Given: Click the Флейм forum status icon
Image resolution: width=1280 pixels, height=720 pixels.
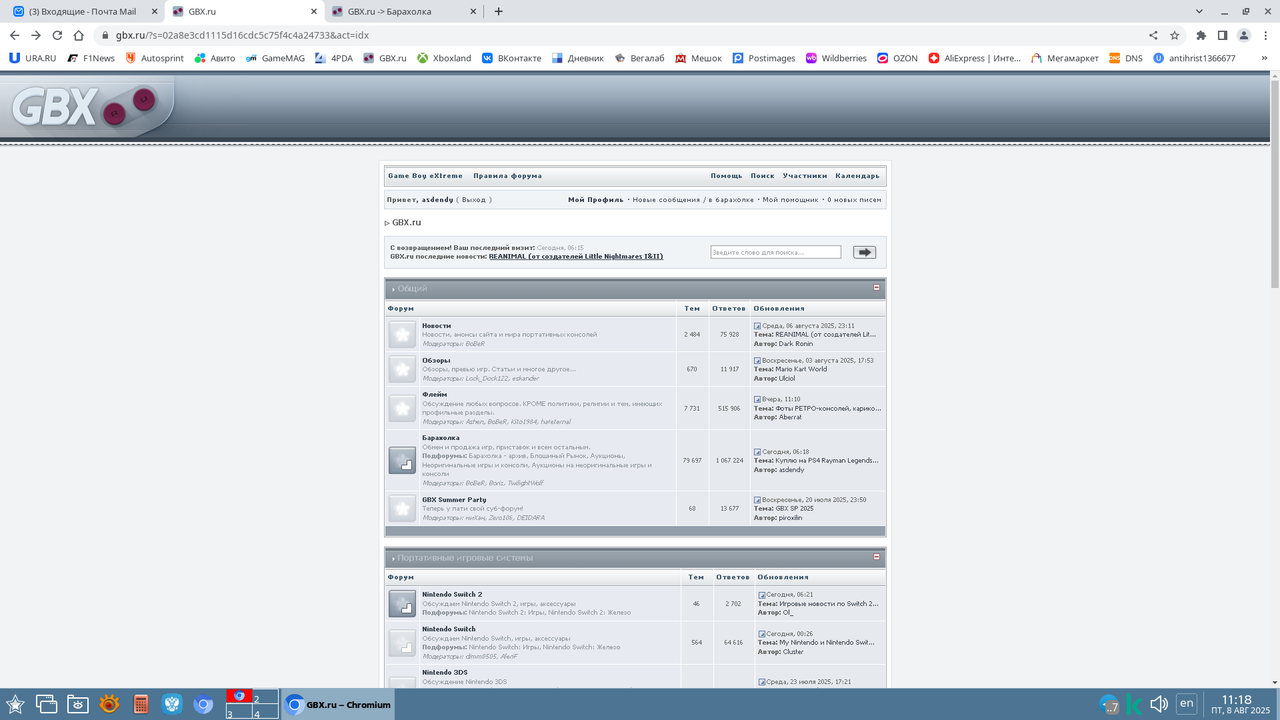Looking at the screenshot, I should click(x=402, y=408).
